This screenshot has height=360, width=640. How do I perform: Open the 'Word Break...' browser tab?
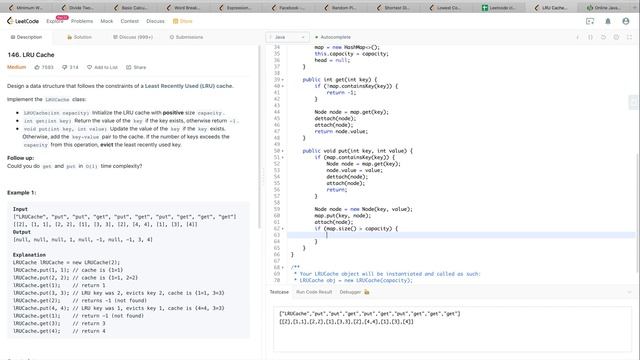[x=184, y=7]
